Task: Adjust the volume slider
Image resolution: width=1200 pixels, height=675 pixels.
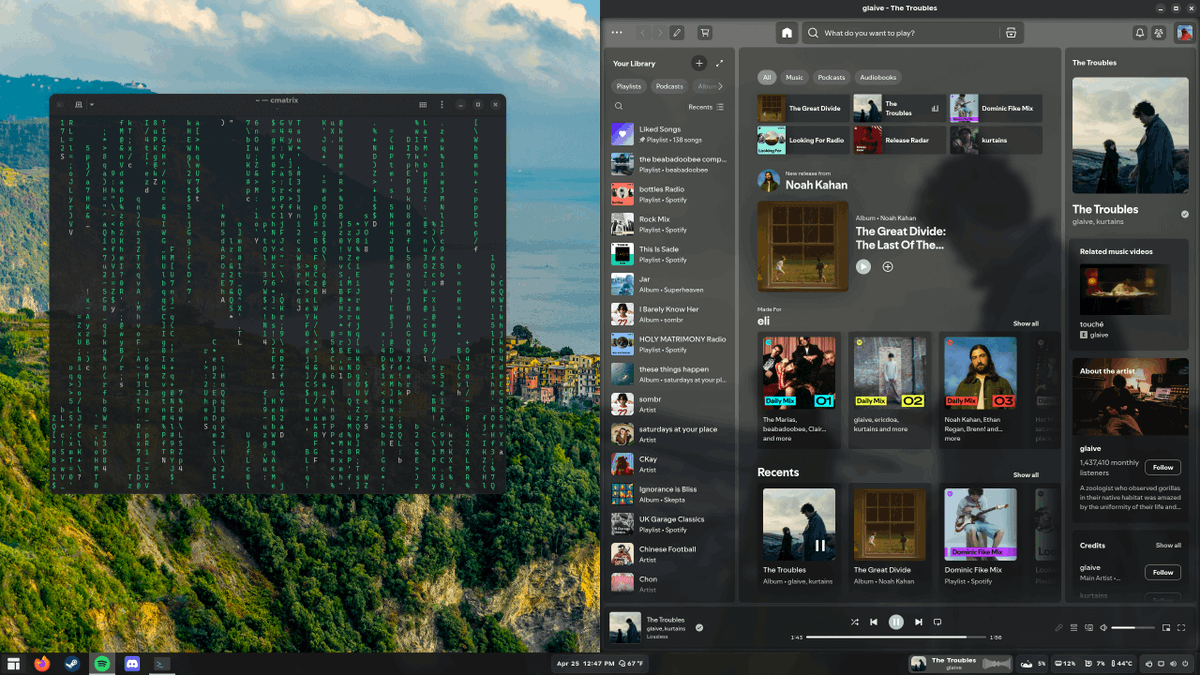Action: point(1131,628)
